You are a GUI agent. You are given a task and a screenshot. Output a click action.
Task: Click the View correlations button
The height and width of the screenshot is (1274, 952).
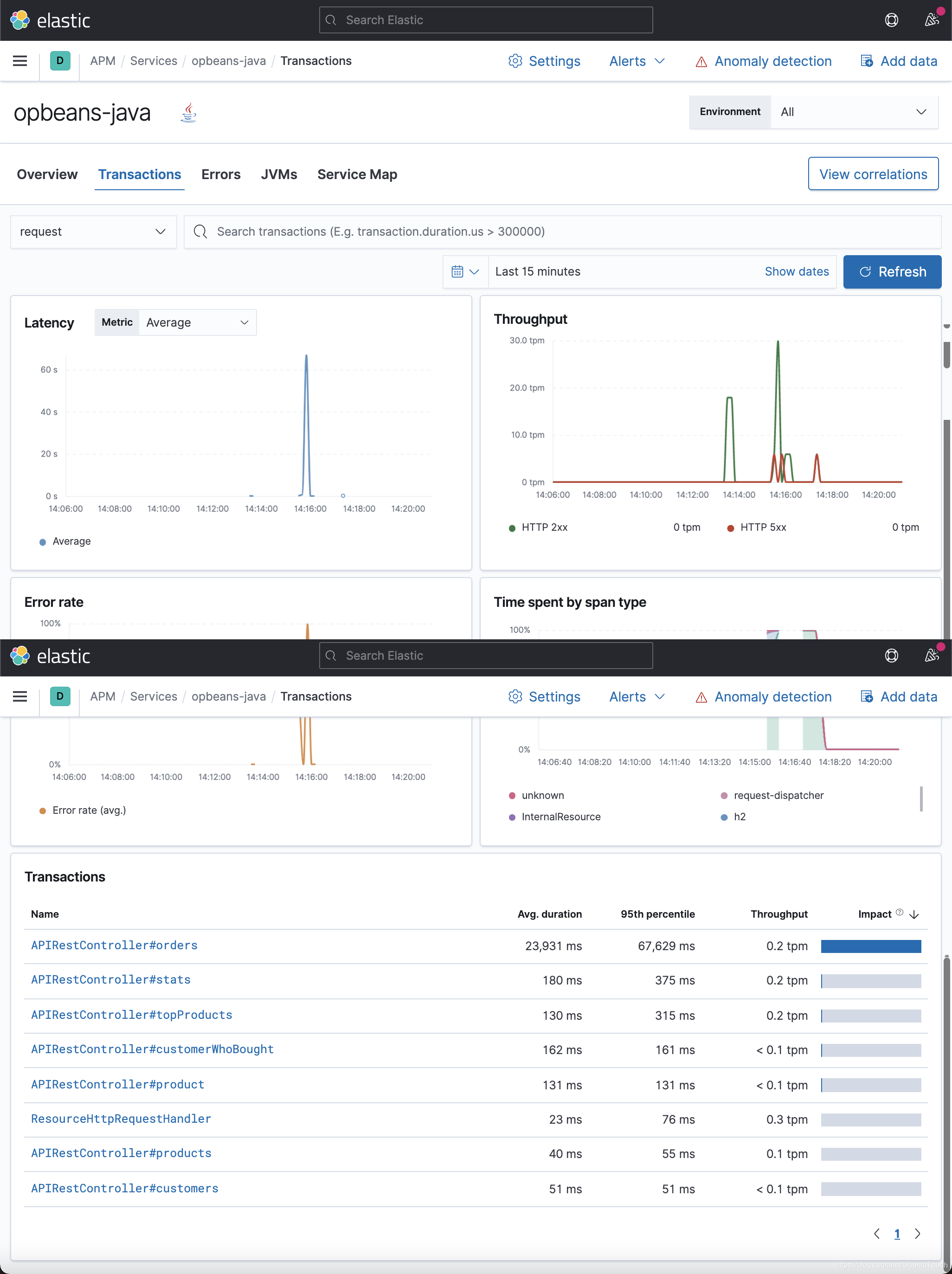(873, 174)
